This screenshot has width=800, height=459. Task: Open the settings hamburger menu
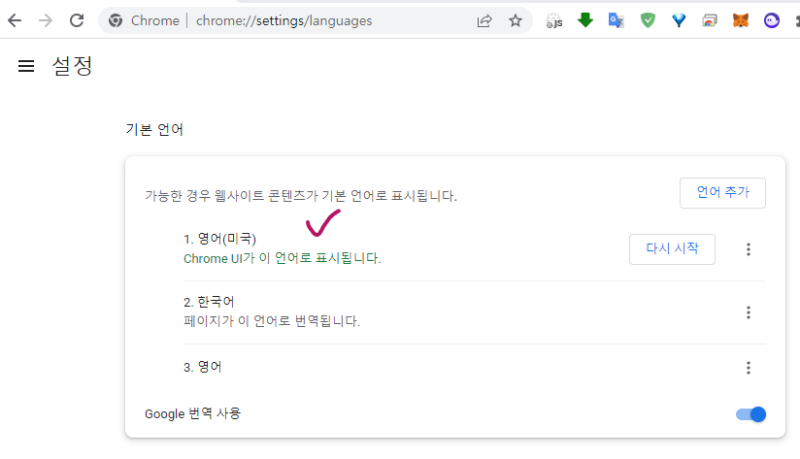coord(26,66)
